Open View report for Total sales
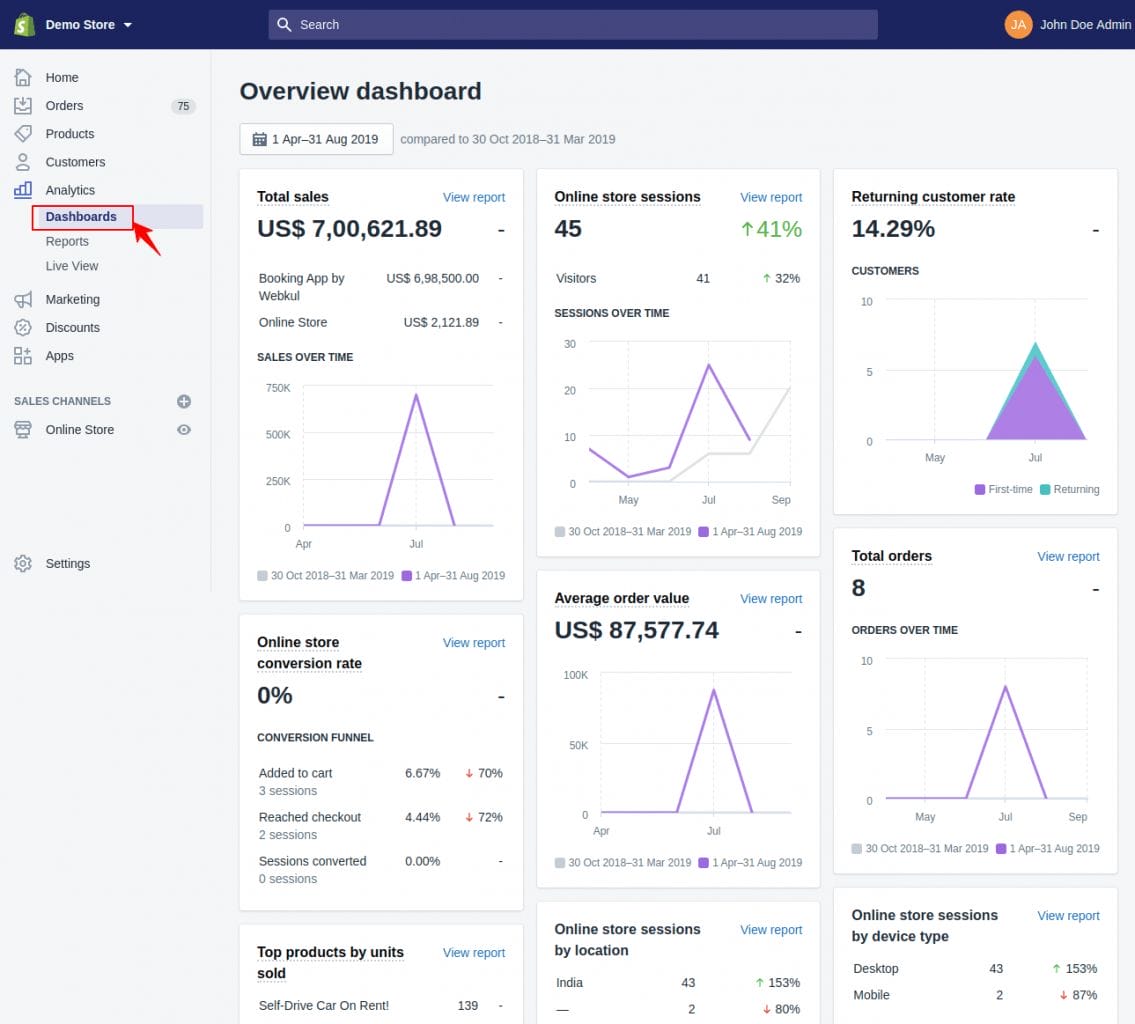The image size is (1135, 1024). 473,197
